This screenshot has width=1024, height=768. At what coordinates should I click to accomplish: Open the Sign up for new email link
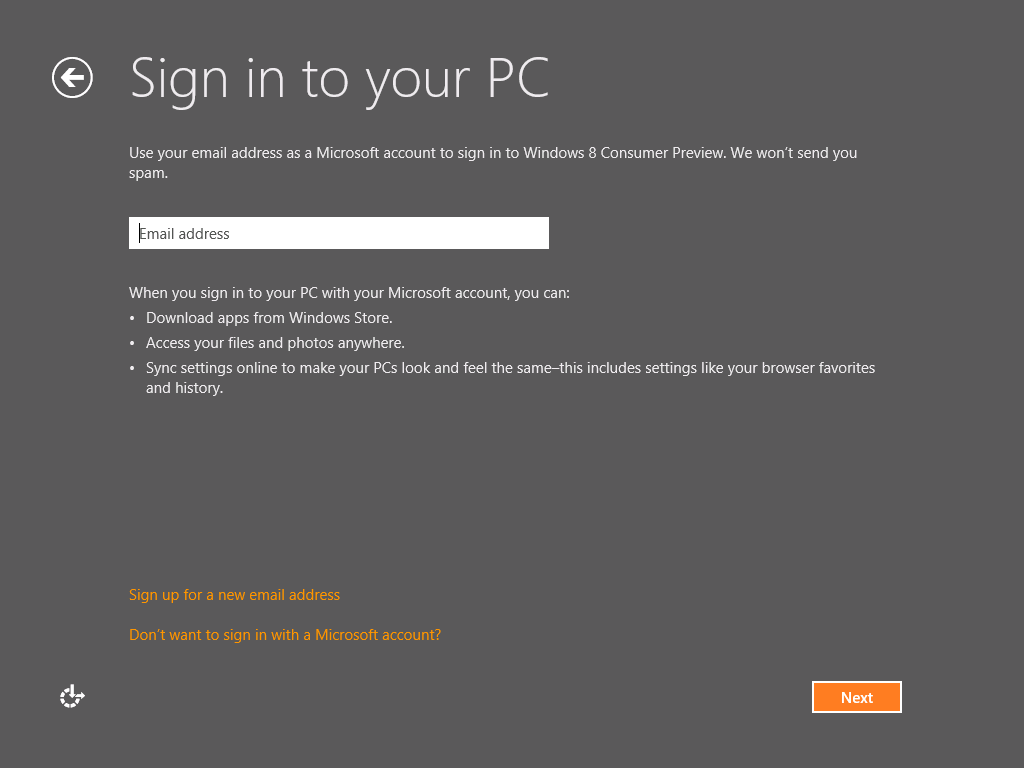click(234, 595)
